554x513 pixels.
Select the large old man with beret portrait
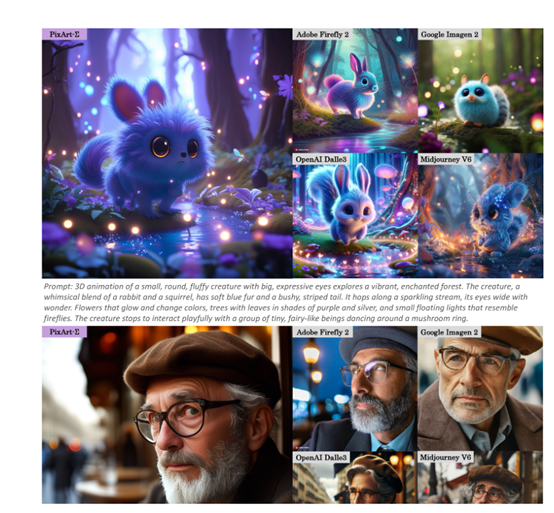click(x=167, y=415)
